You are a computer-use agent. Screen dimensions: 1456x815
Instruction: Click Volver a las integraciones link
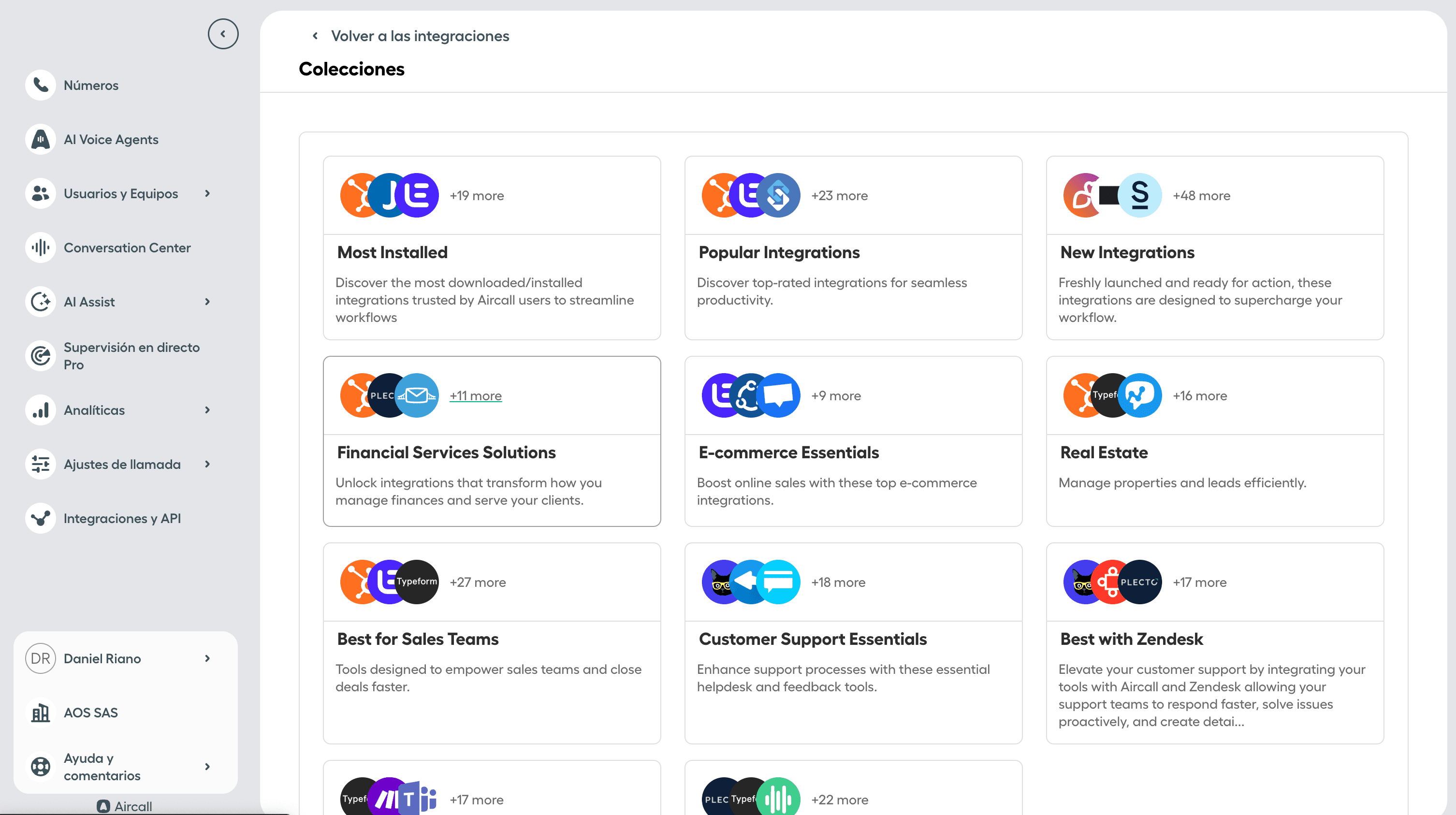click(x=420, y=36)
